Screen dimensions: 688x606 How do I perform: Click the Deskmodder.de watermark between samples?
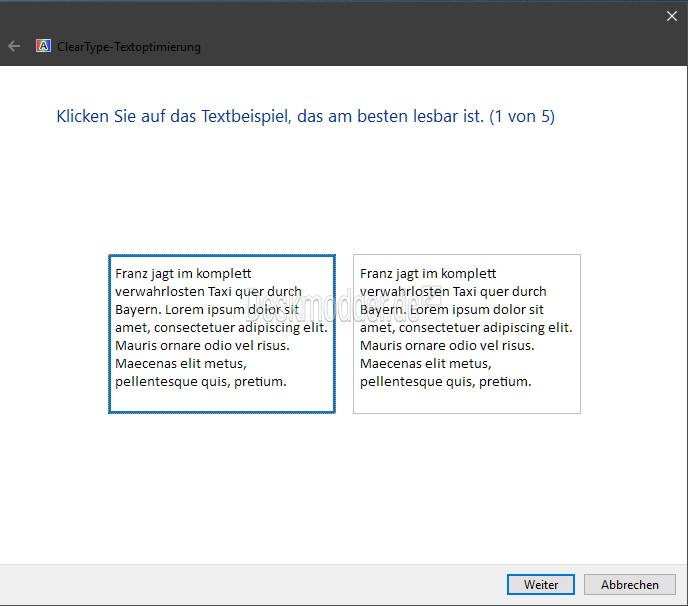[x=343, y=305]
